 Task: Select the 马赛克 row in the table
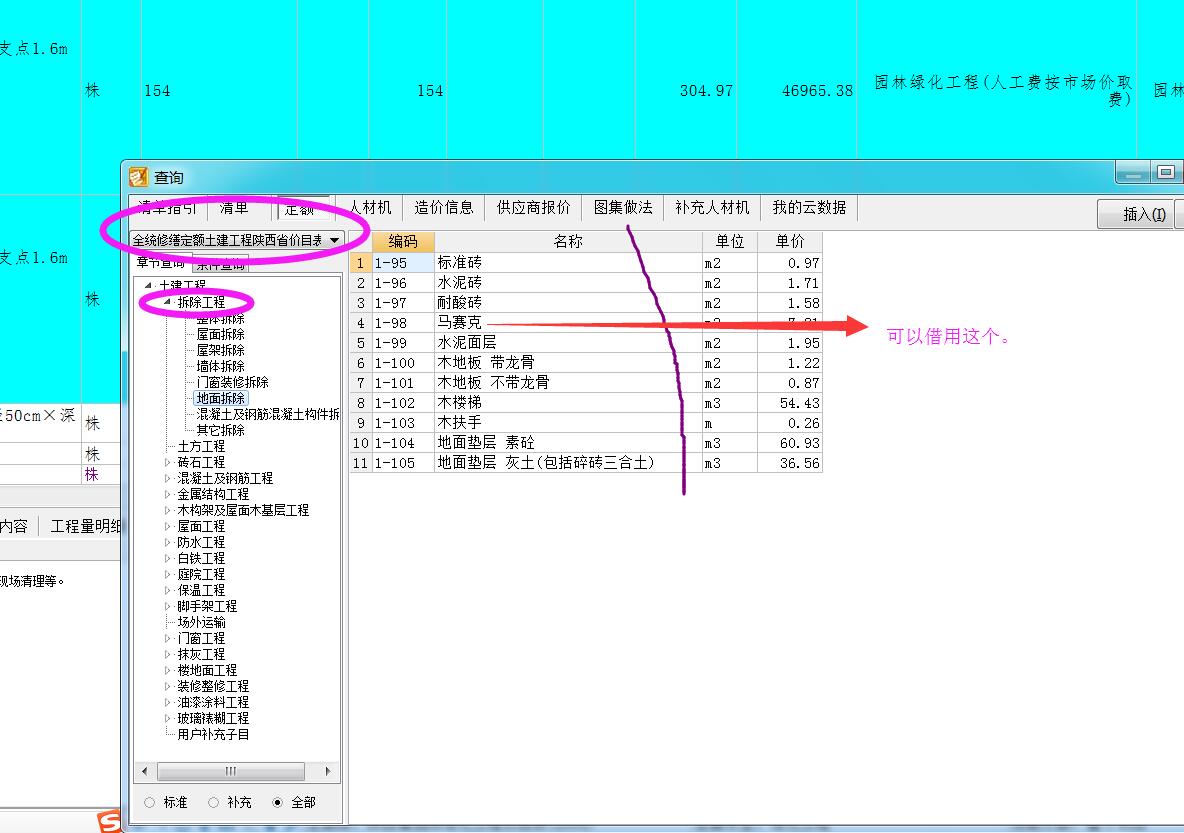pos(466,323)
